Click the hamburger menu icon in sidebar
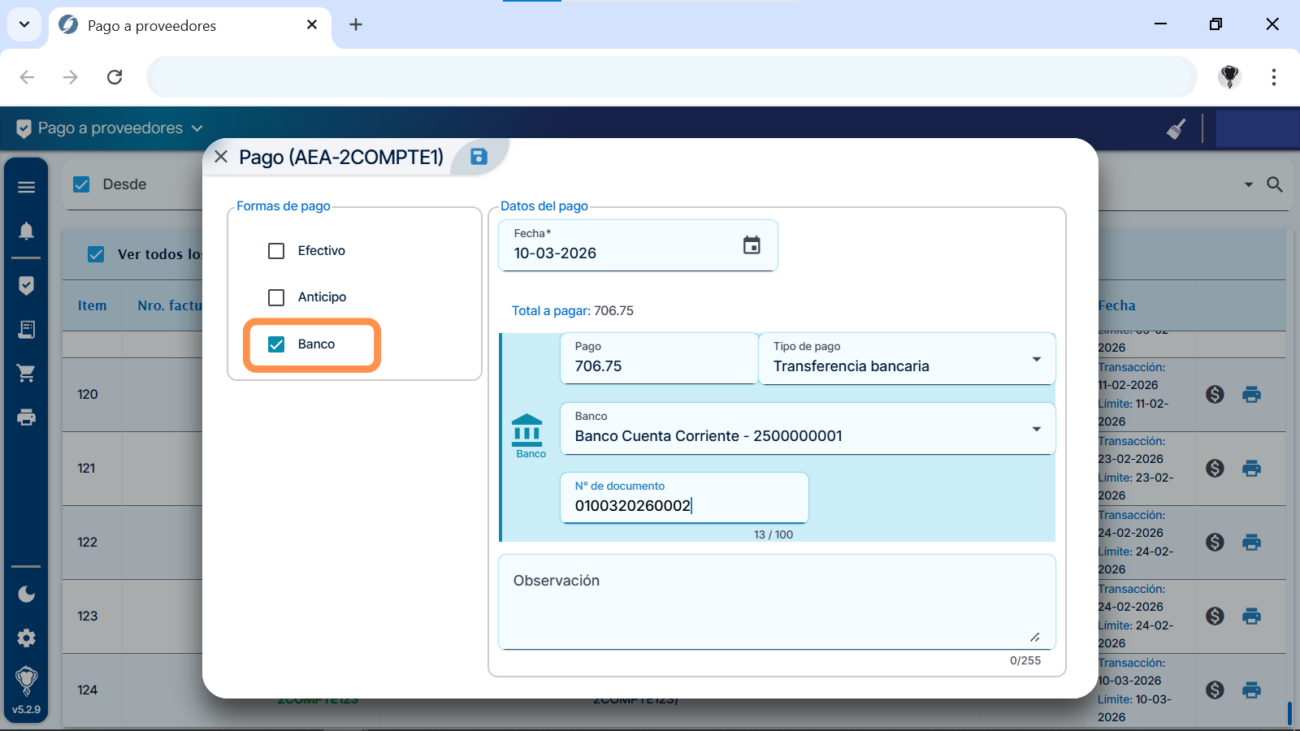The width and height of the screenshot is (1300, 731). 27,187
